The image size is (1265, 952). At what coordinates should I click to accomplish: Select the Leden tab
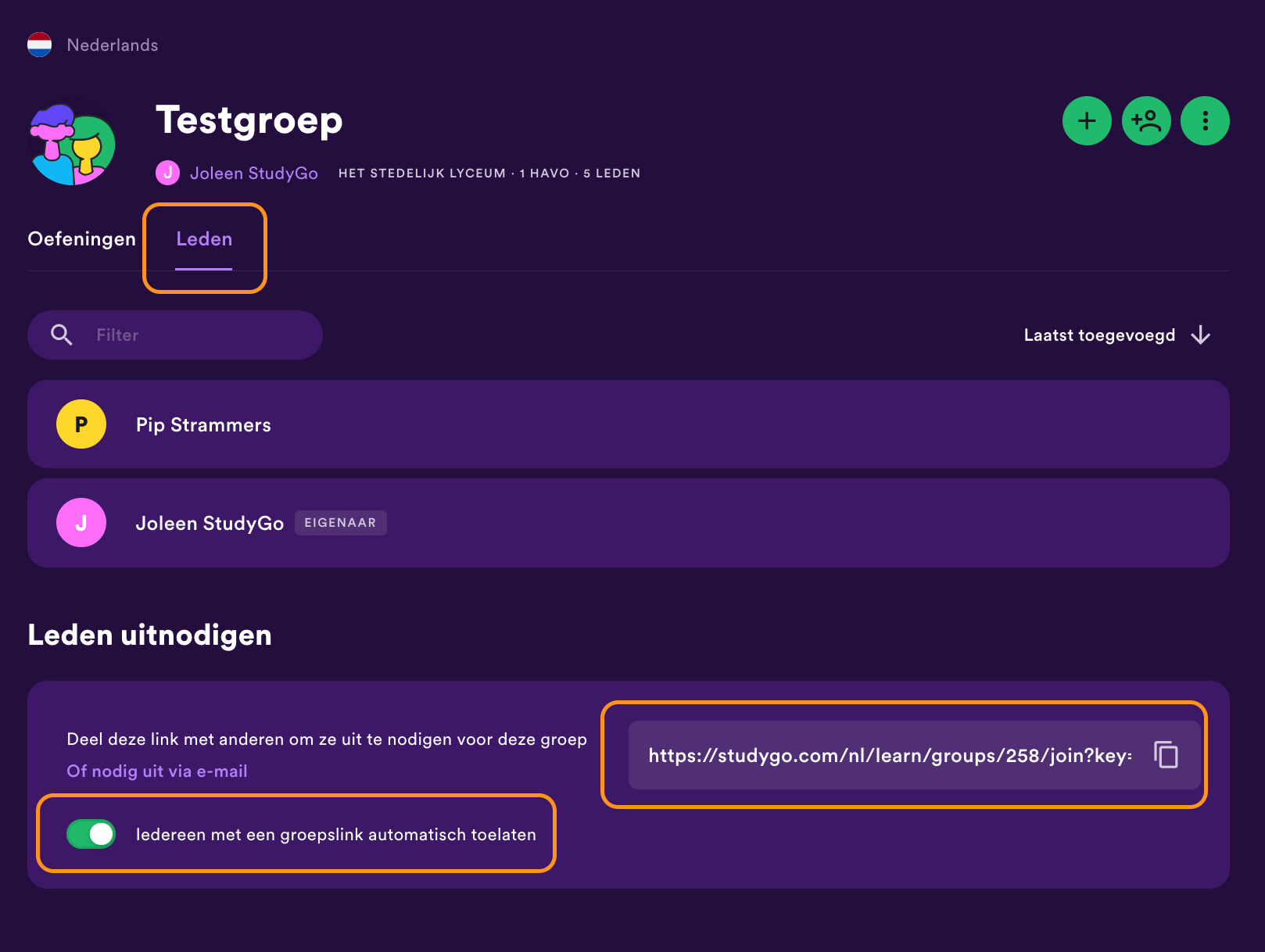pyautogui.click(x=204, y=239)
